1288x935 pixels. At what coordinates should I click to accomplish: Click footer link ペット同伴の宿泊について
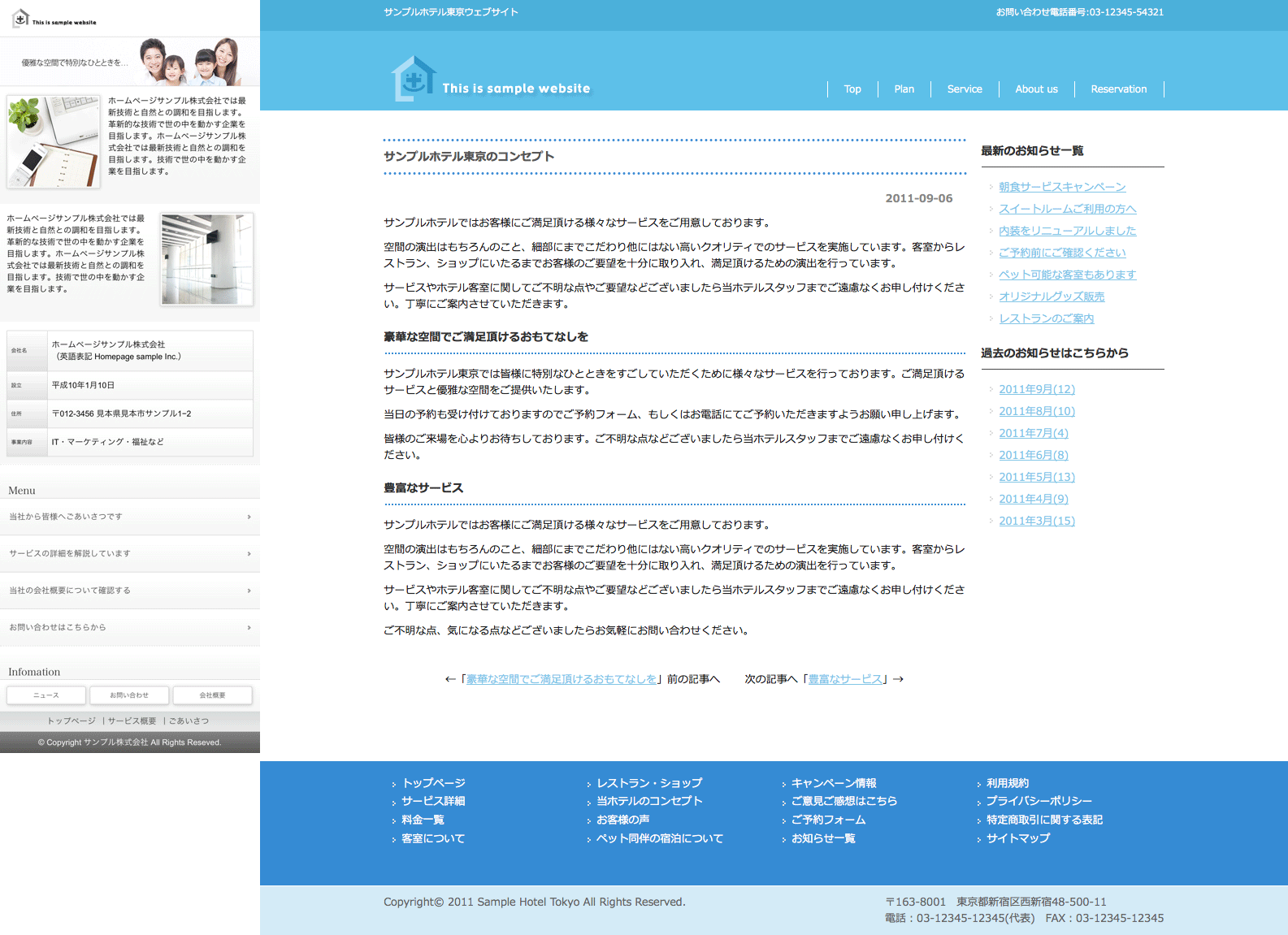click(x=659, y=838)
